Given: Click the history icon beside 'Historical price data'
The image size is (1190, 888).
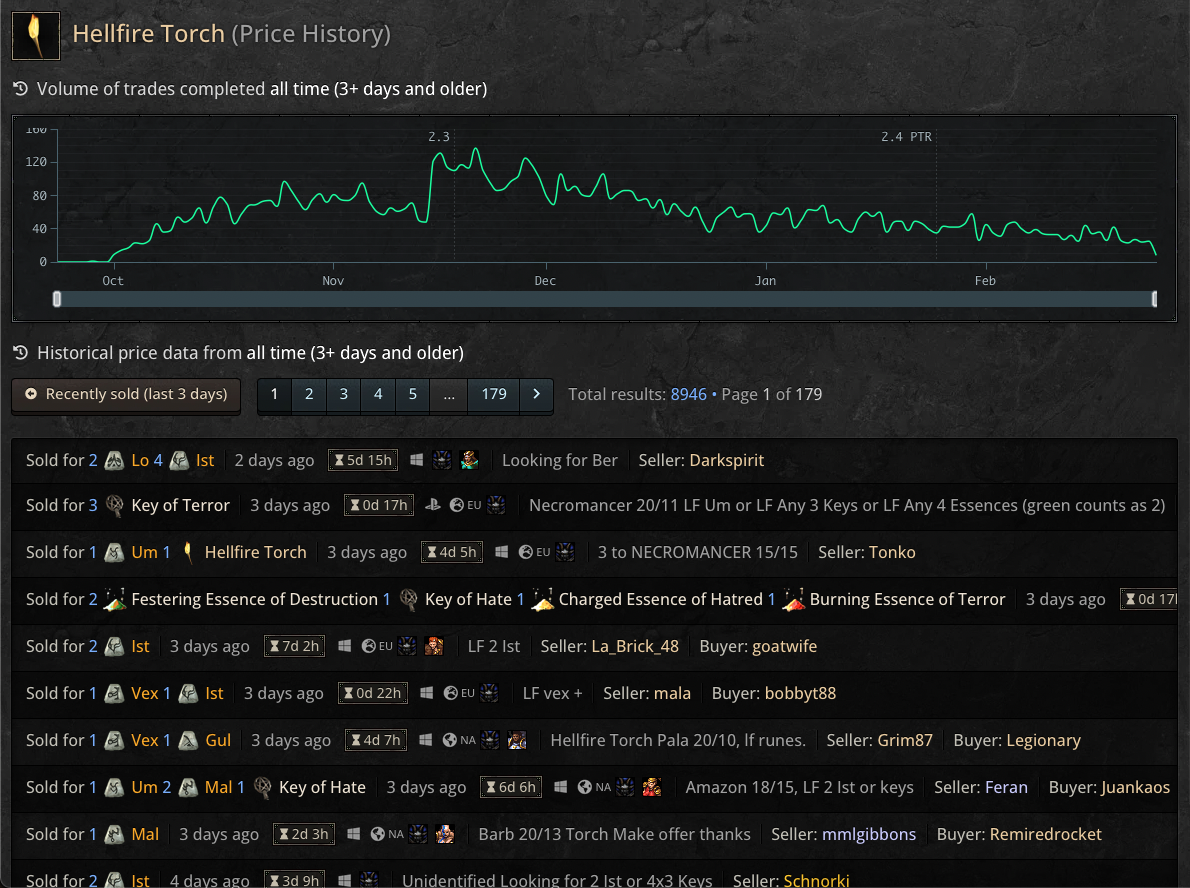Looking at the screenshot, I should pyautogui.click(x=20, y=353).
